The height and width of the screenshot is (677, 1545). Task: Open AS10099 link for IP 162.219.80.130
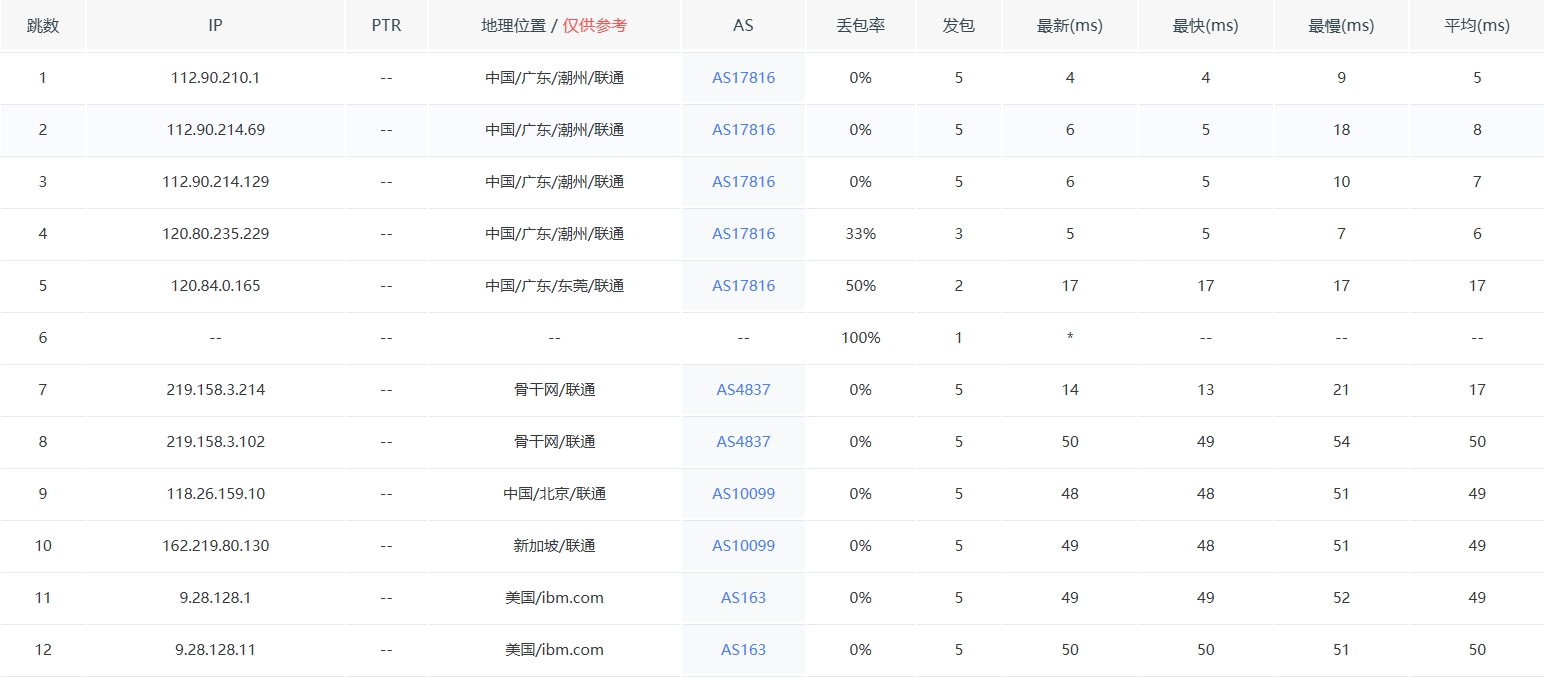pyautogui.click(x=743, y=545)
